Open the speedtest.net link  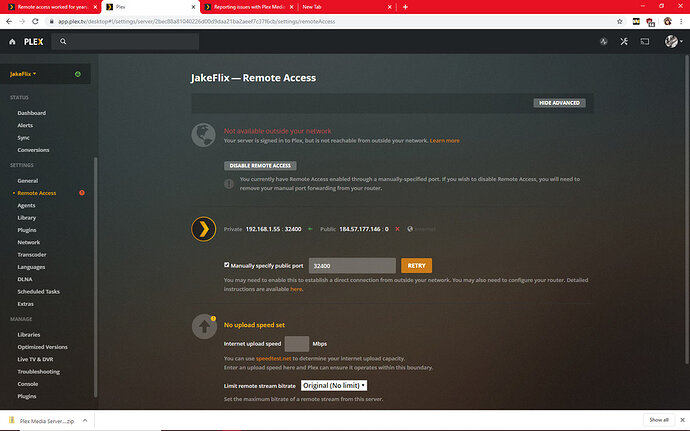273,359
